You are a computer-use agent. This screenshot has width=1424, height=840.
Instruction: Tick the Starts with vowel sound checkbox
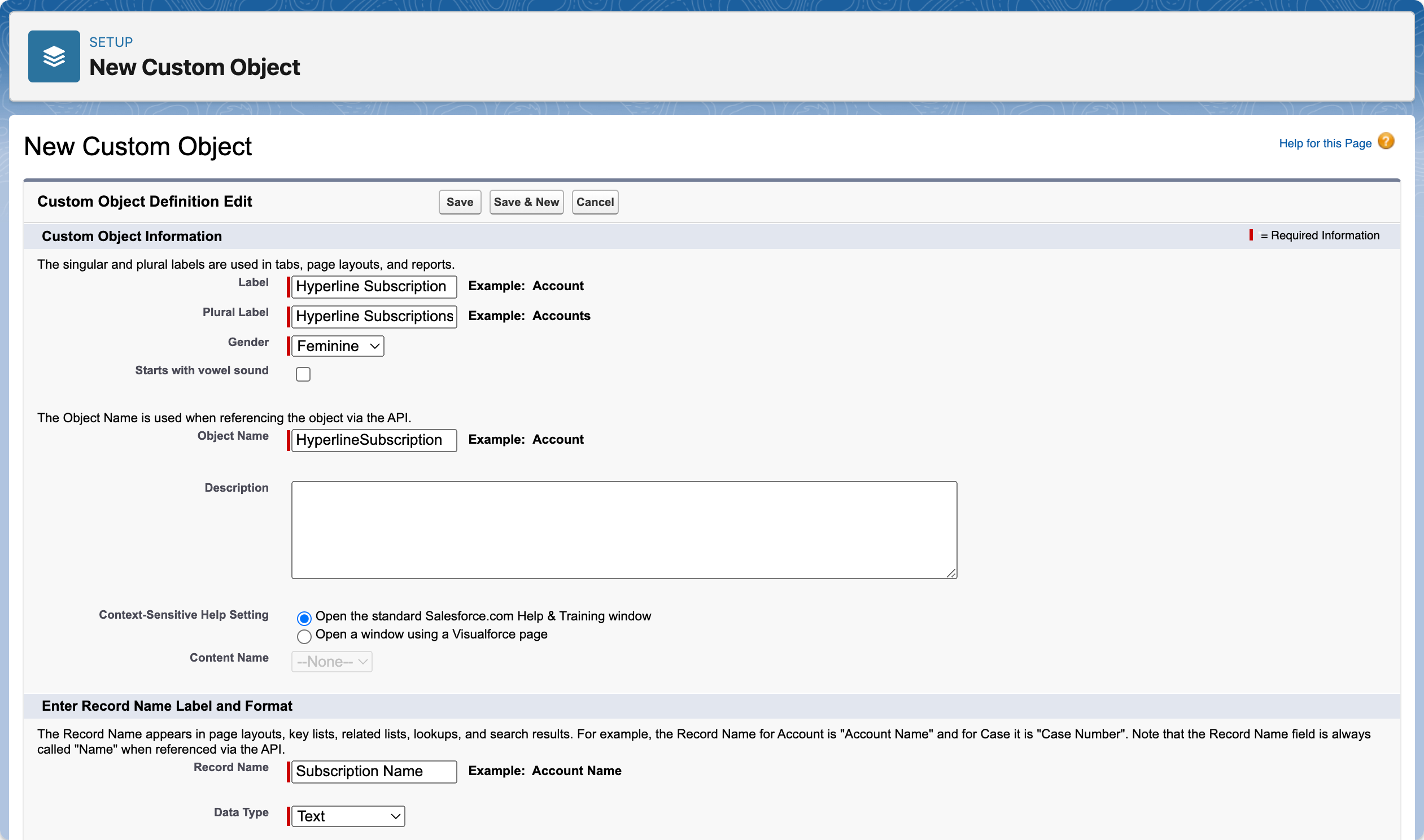tap(303, 374)
